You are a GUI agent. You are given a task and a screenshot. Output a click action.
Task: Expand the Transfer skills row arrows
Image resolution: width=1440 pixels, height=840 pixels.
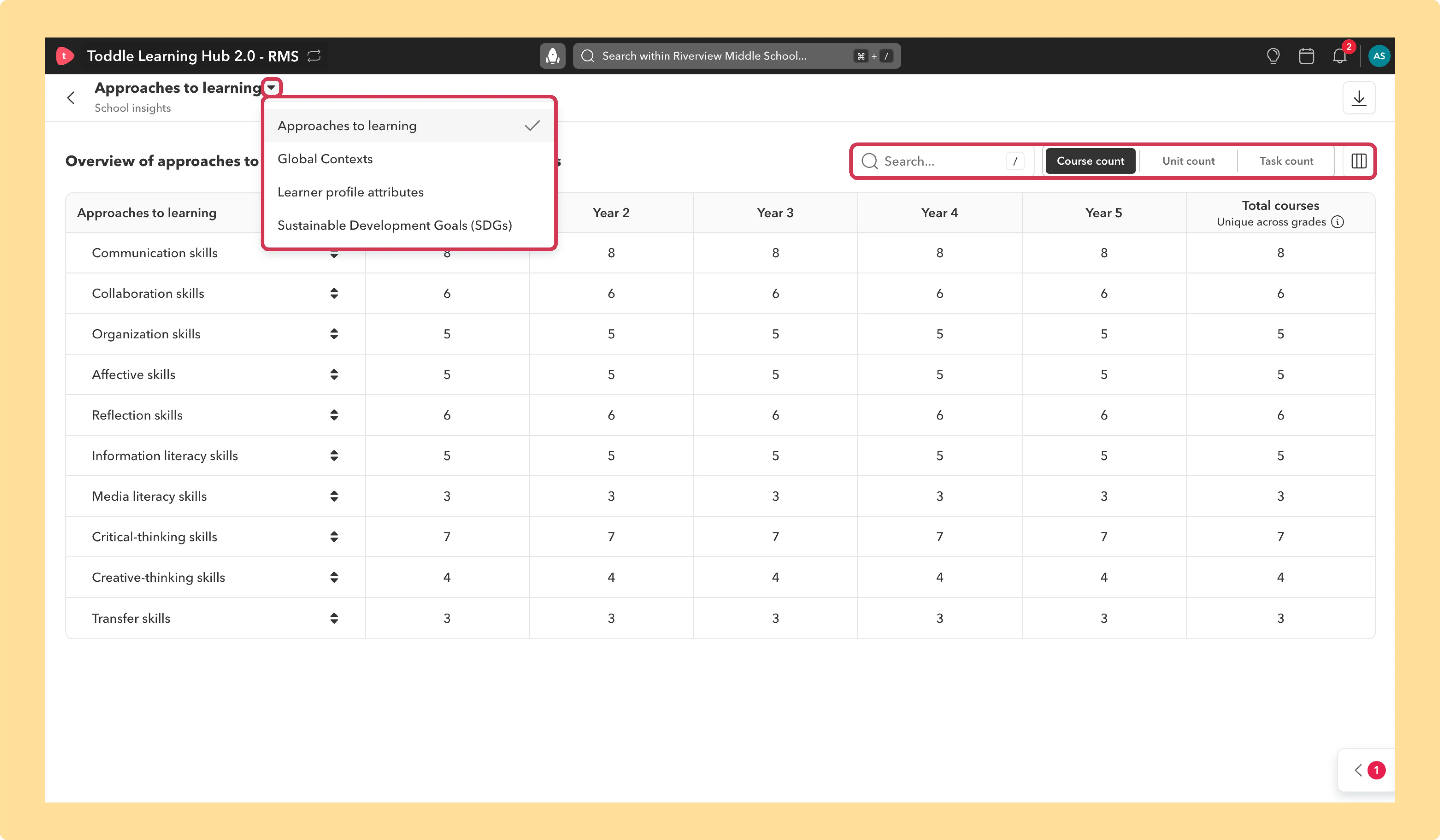point(334,618)
